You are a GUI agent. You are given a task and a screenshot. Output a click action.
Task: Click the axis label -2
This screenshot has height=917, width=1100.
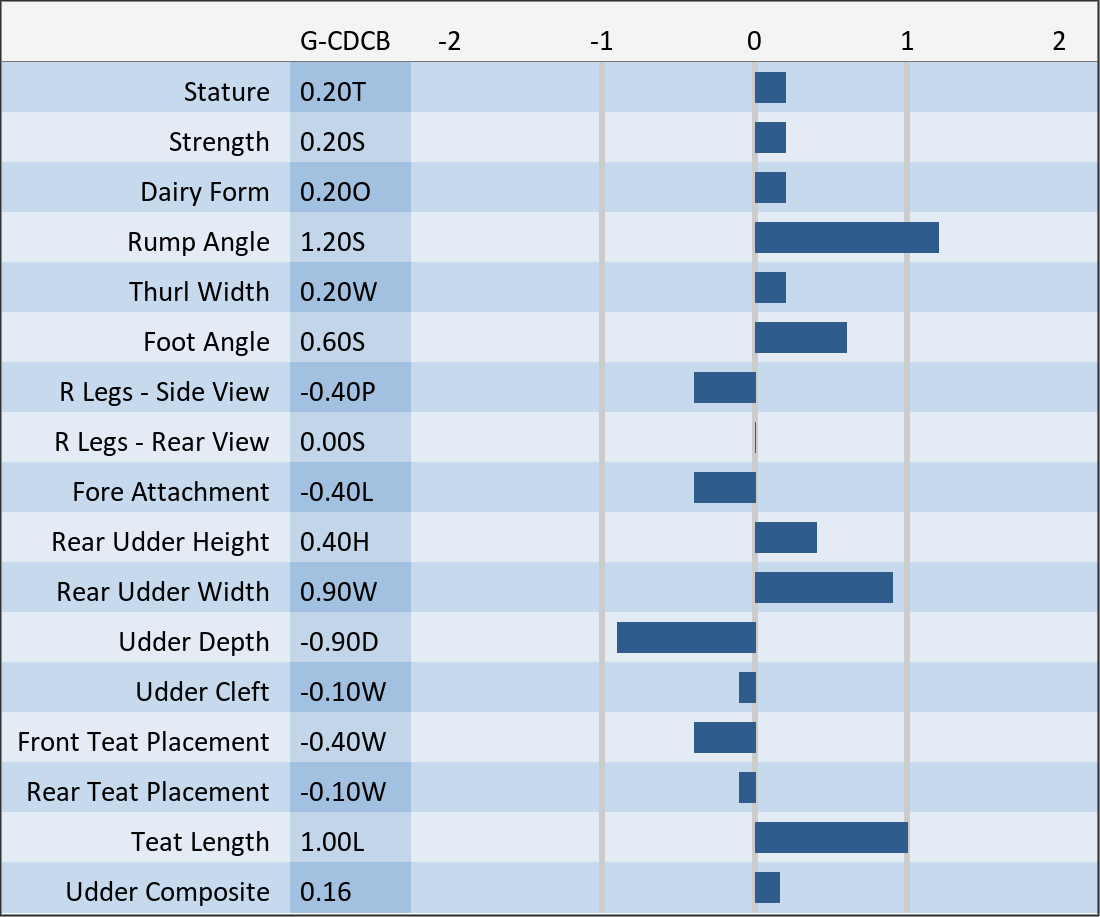(449, 41)
